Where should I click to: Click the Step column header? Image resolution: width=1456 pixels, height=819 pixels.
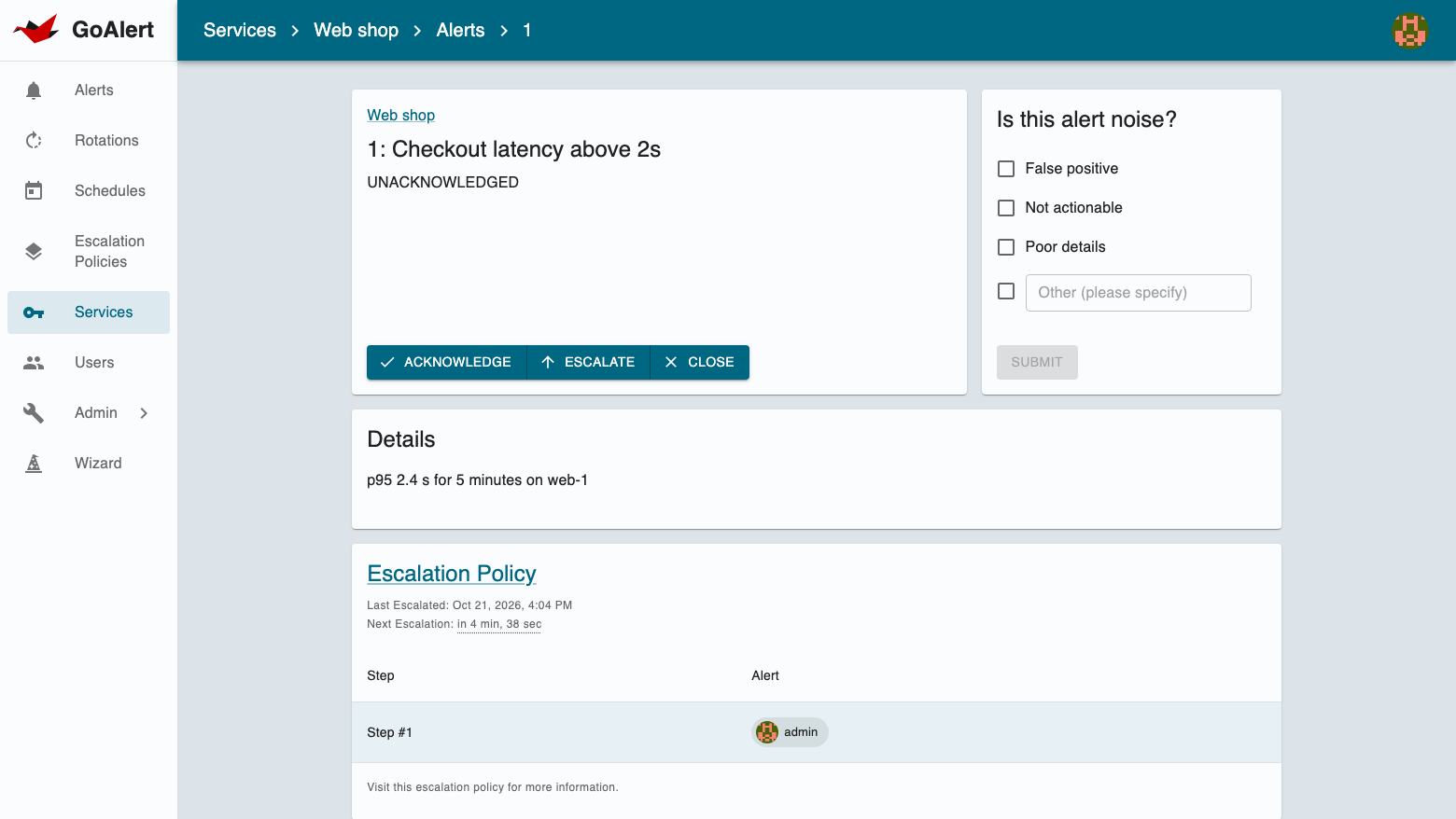coord(381,676)
